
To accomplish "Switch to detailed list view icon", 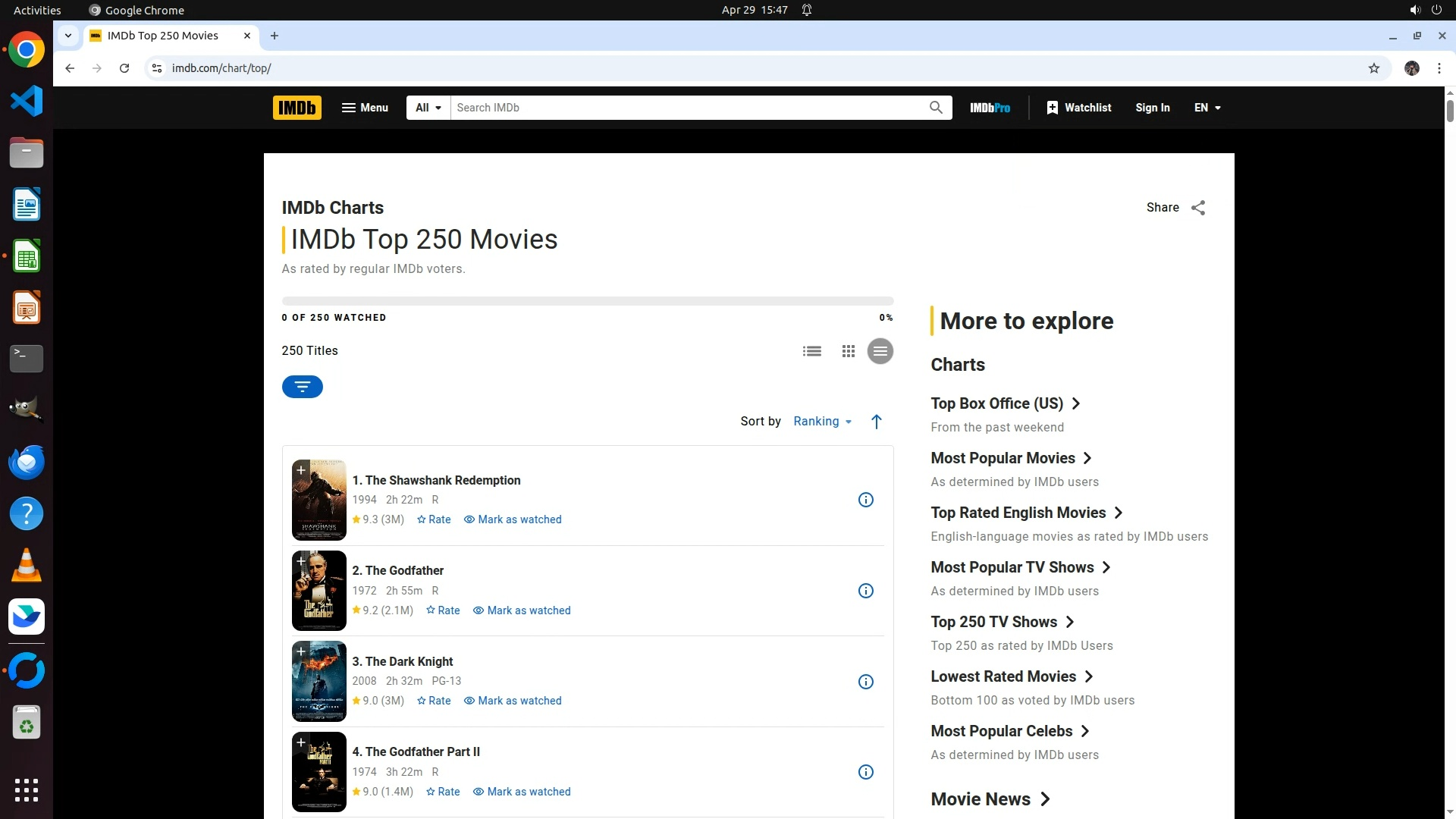I will pos(811,351).
